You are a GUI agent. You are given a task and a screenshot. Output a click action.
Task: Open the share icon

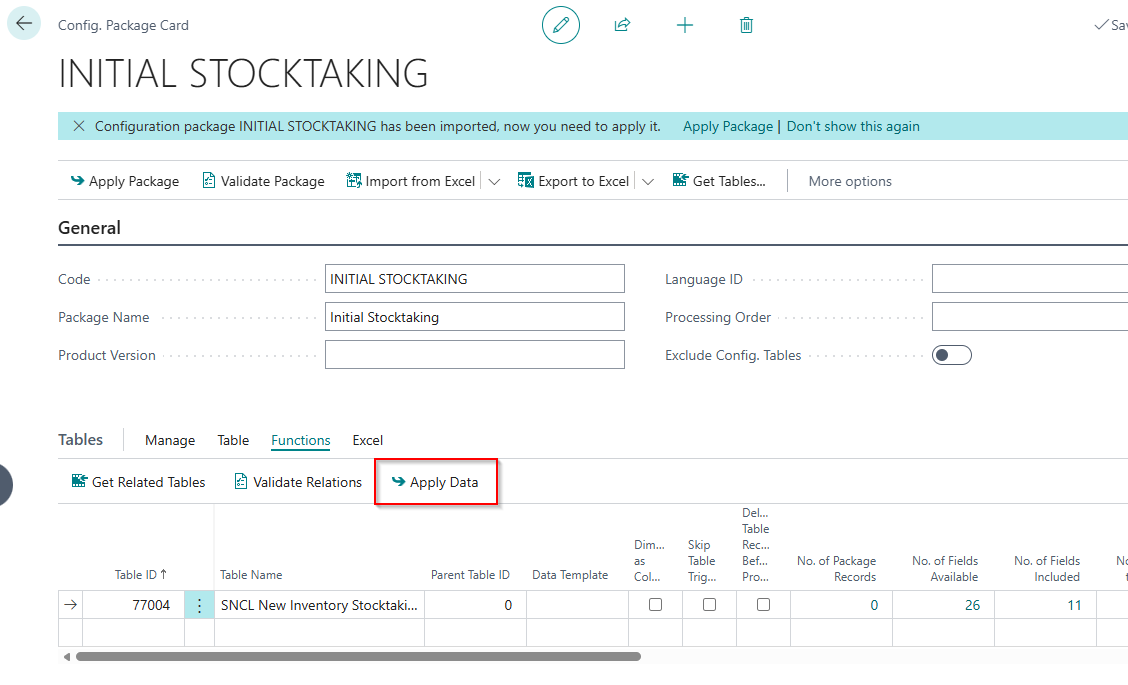[x=622, y=25]
